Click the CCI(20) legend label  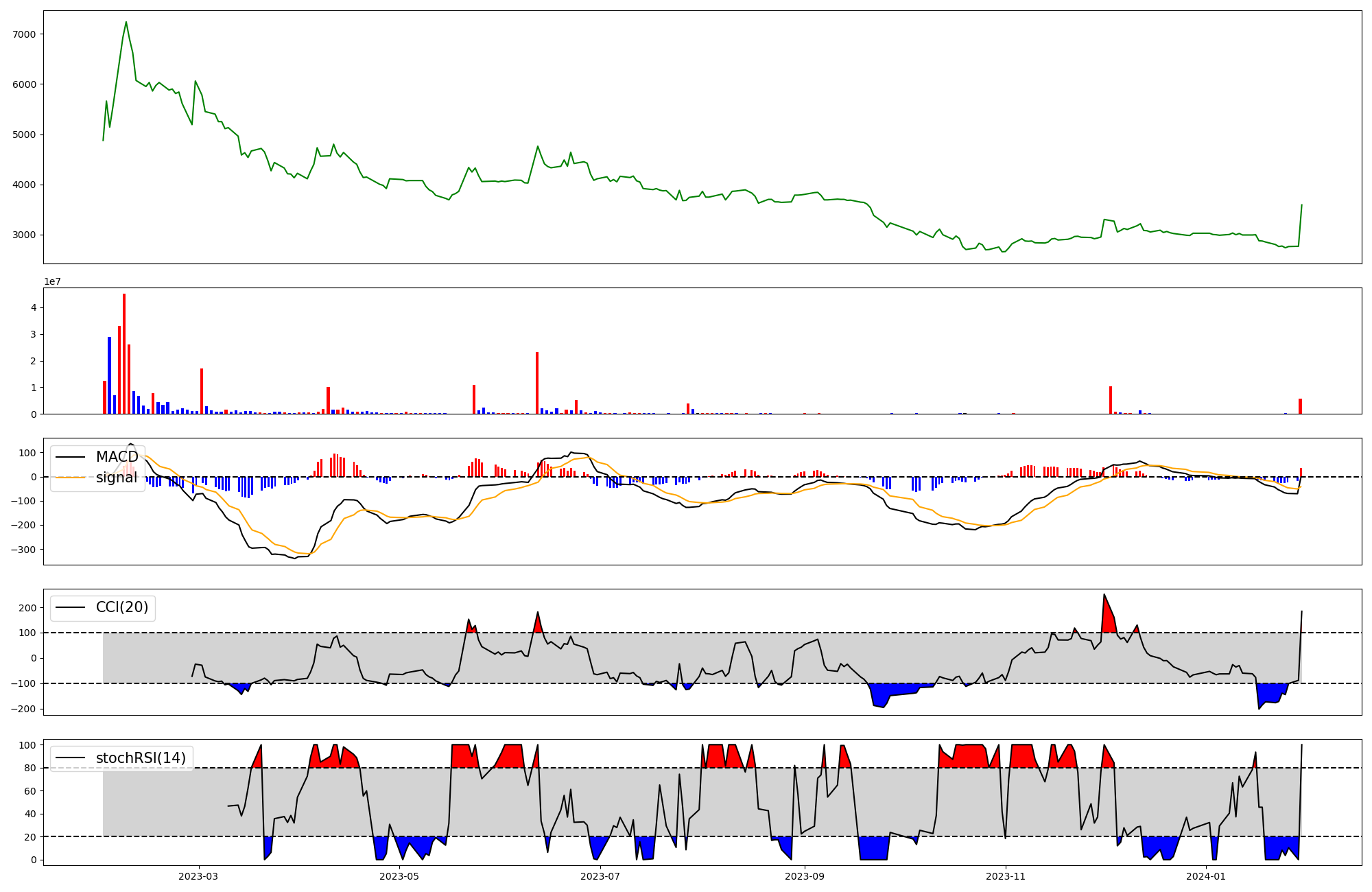[x=121, y=608]
